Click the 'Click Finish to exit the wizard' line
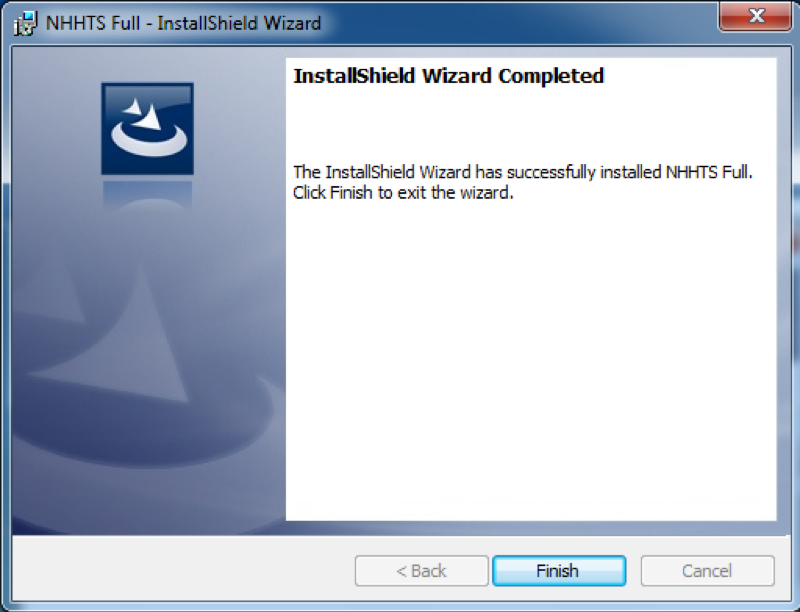Viewport: 800px width, 612px height. pos(403,193)
